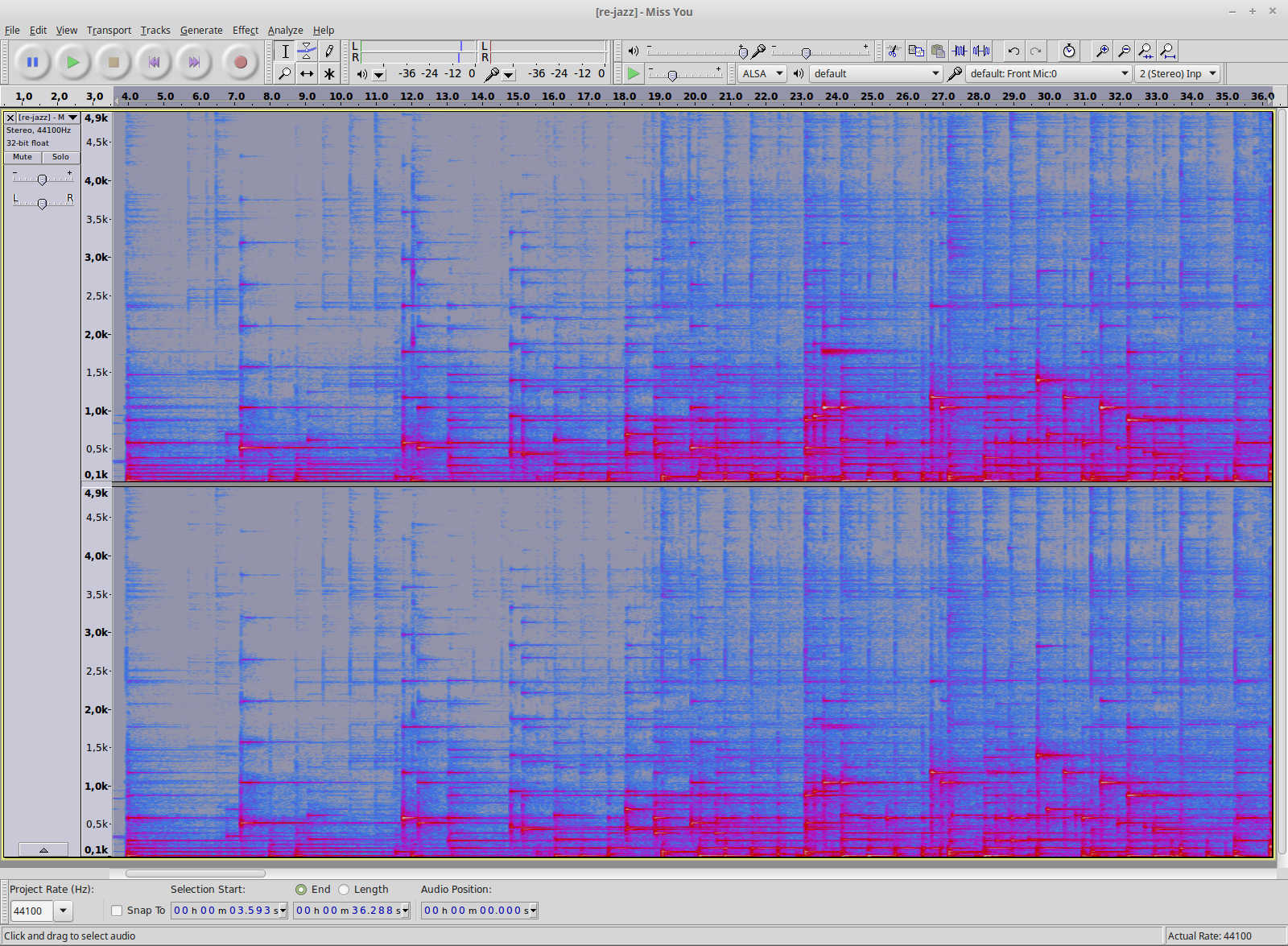Open the Project Rate dropdown arrow
1288x946 pixels.
63,911
